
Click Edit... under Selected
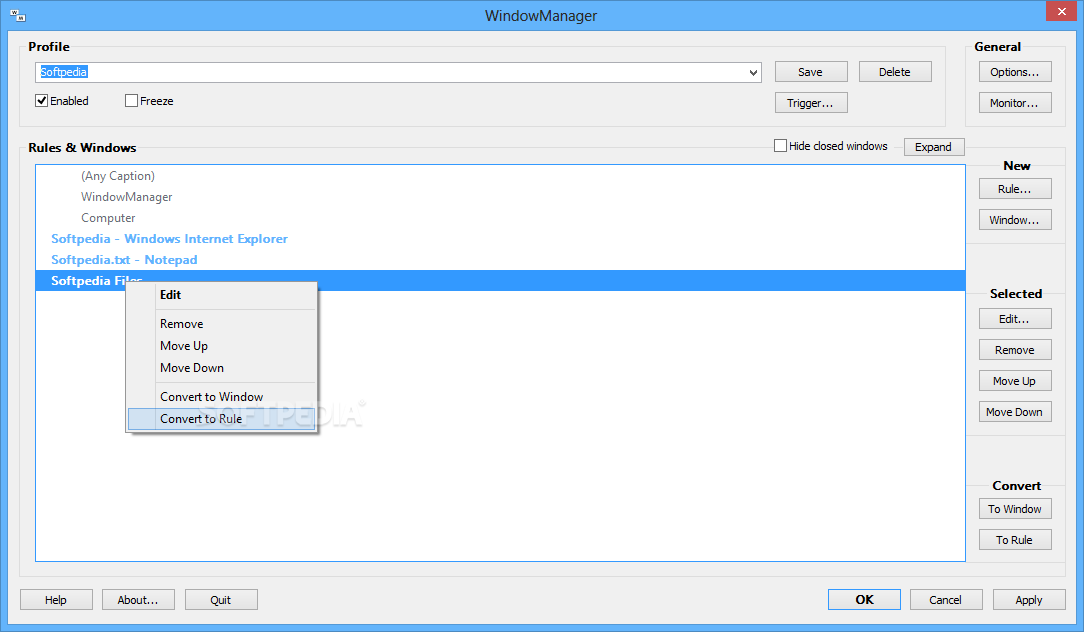point(1015,319)
